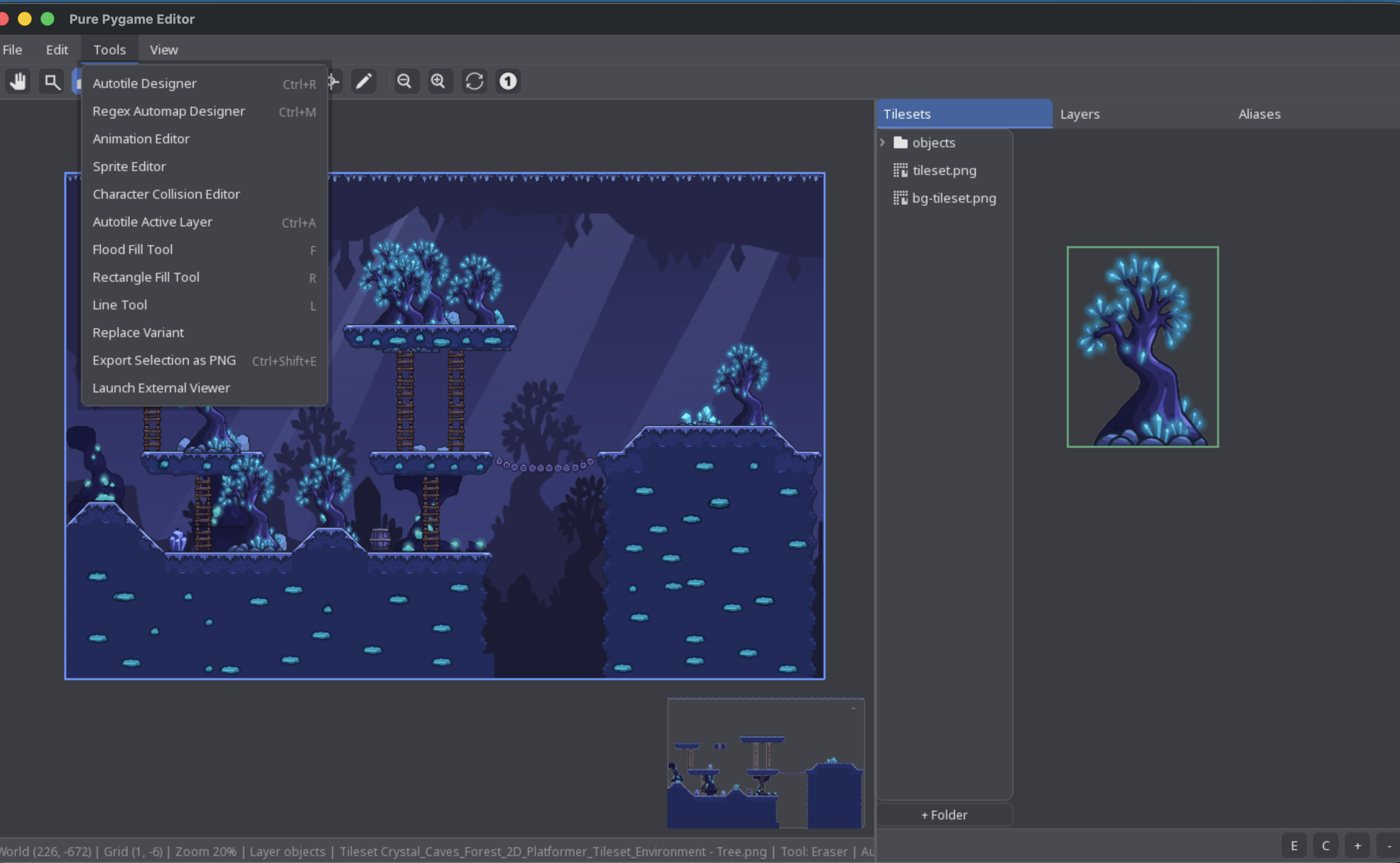Open the View menu
Viewport: 1400px width, 863px height.
click(164, 49)
